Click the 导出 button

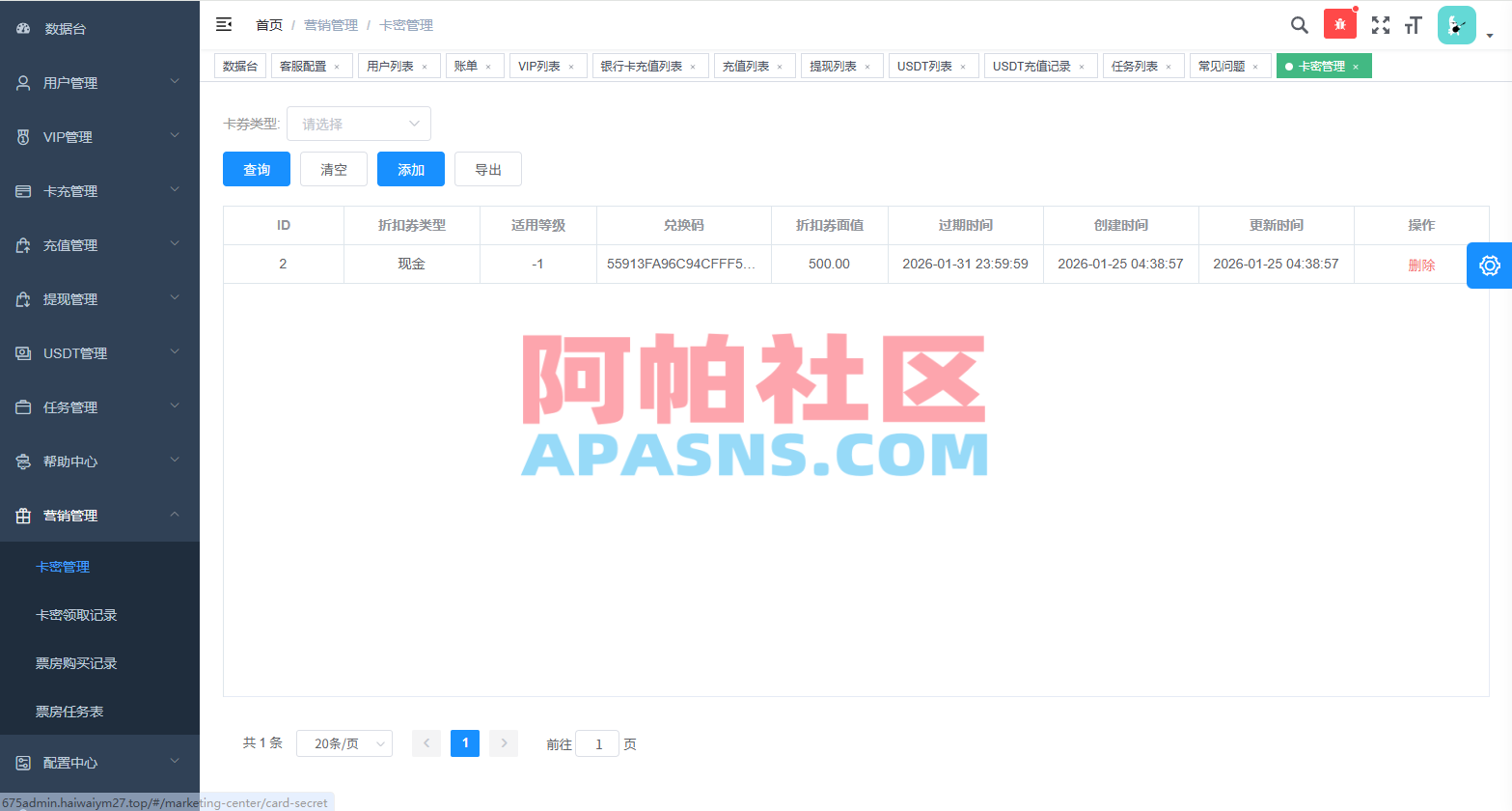coord(488,169)
